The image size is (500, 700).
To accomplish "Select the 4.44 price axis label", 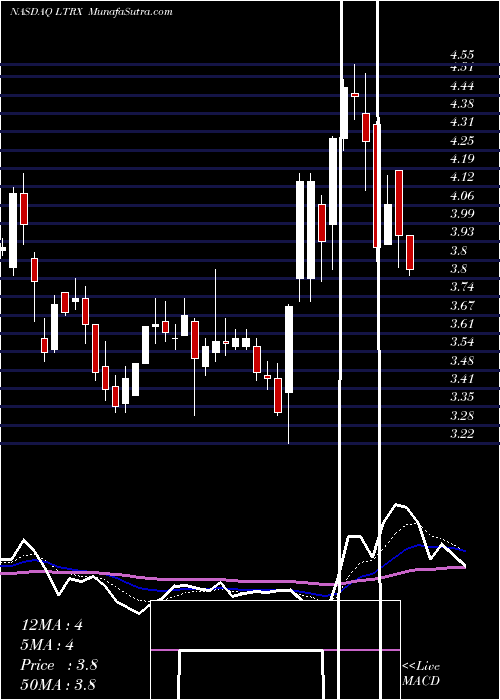I will [x=462, y=86].
